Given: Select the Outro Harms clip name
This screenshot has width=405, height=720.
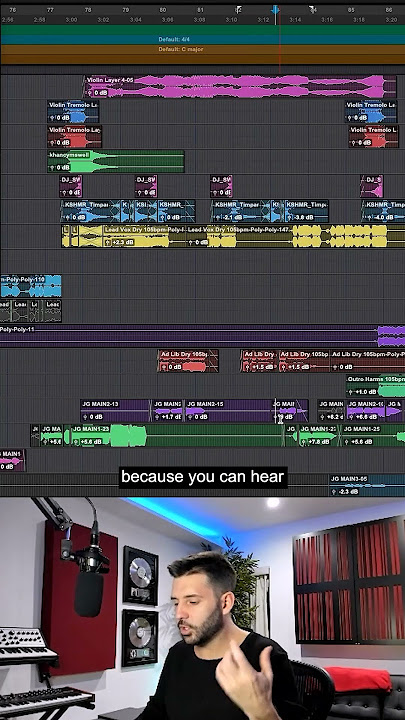Looking at the screenshot, I should click(x=376, y=379).
